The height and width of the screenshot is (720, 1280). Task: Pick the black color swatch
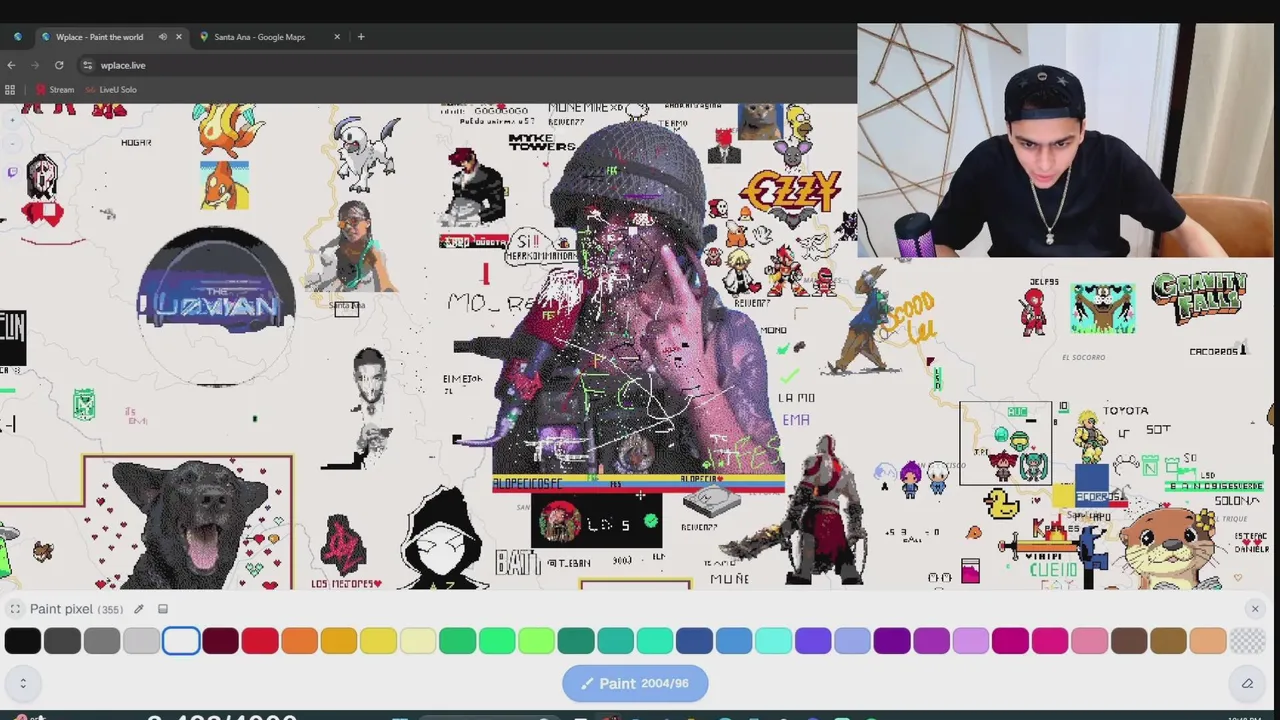[23, 641]
